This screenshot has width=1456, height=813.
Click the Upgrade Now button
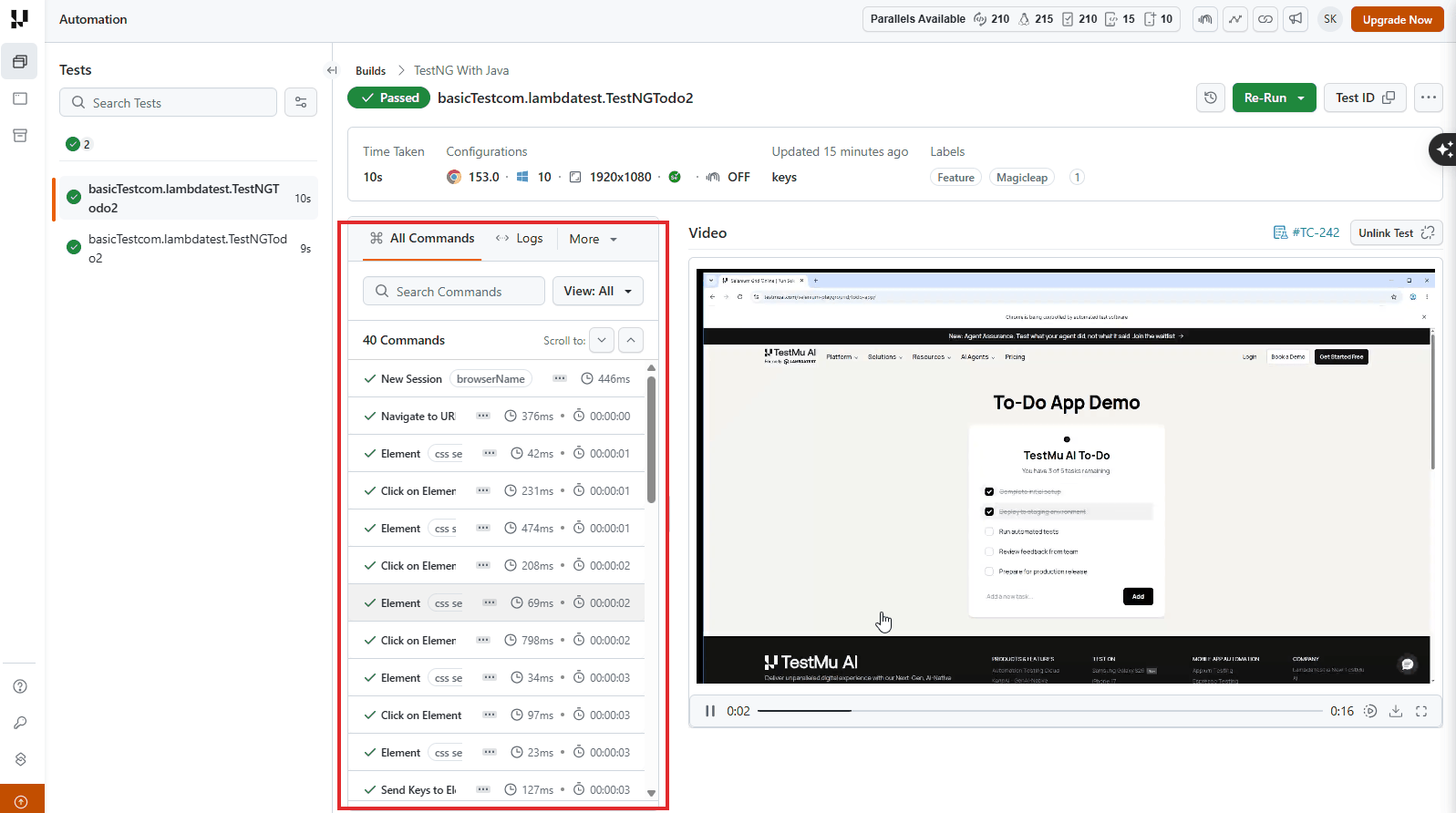pyautogui.click(x=1398, y=19)
